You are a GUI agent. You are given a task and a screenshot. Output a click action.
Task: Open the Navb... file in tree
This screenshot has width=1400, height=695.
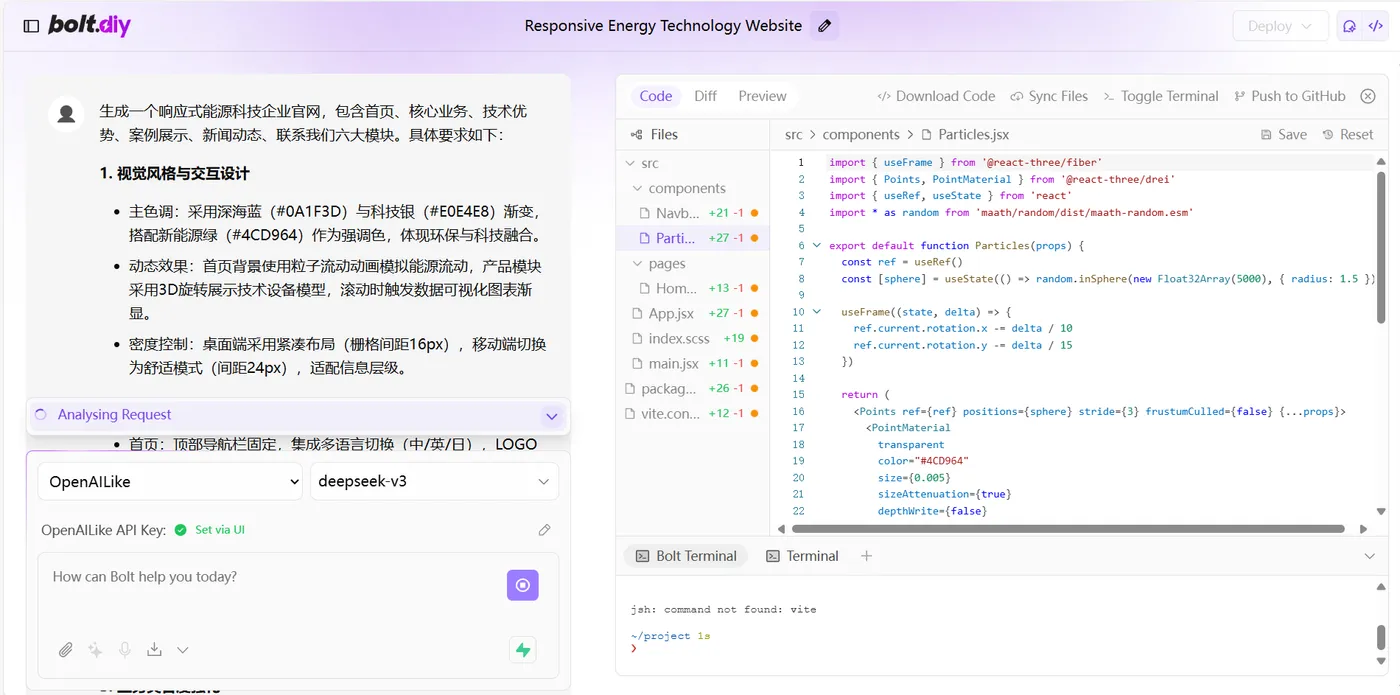tap(694, 213)
